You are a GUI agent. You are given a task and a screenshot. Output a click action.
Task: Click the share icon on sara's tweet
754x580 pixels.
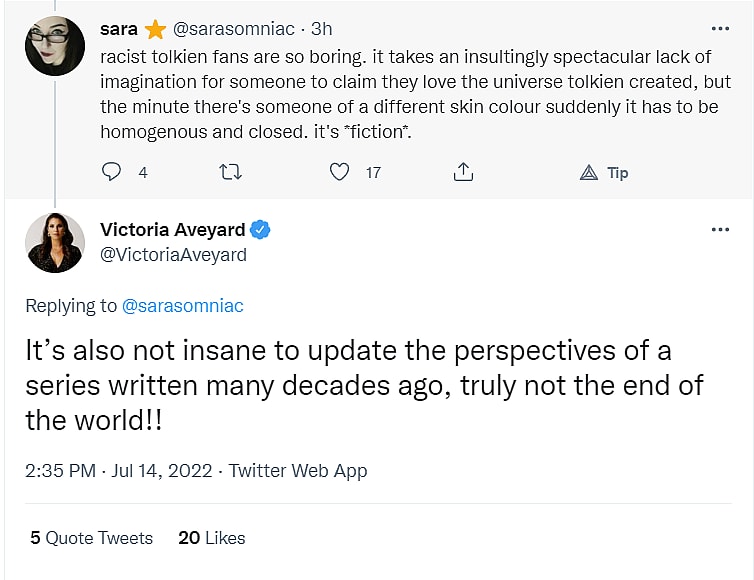[463, 172]
